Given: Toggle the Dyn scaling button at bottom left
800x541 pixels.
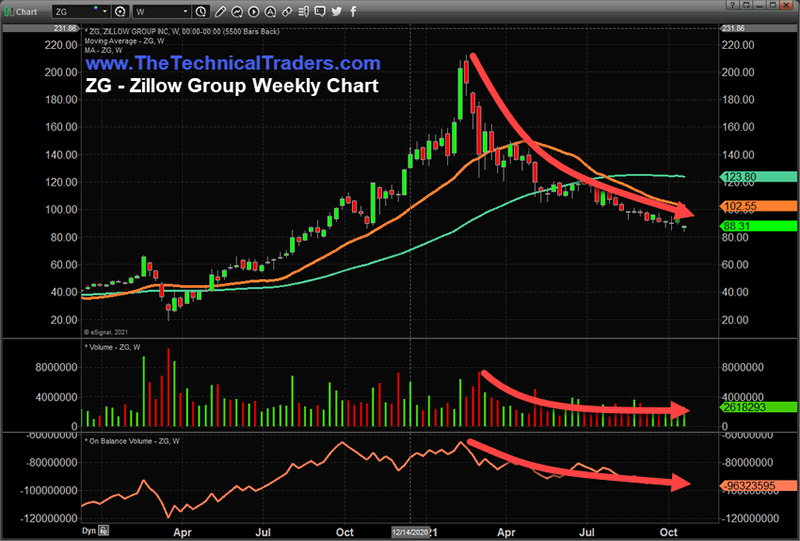Looking at the screenshot, I should point(89,531).
